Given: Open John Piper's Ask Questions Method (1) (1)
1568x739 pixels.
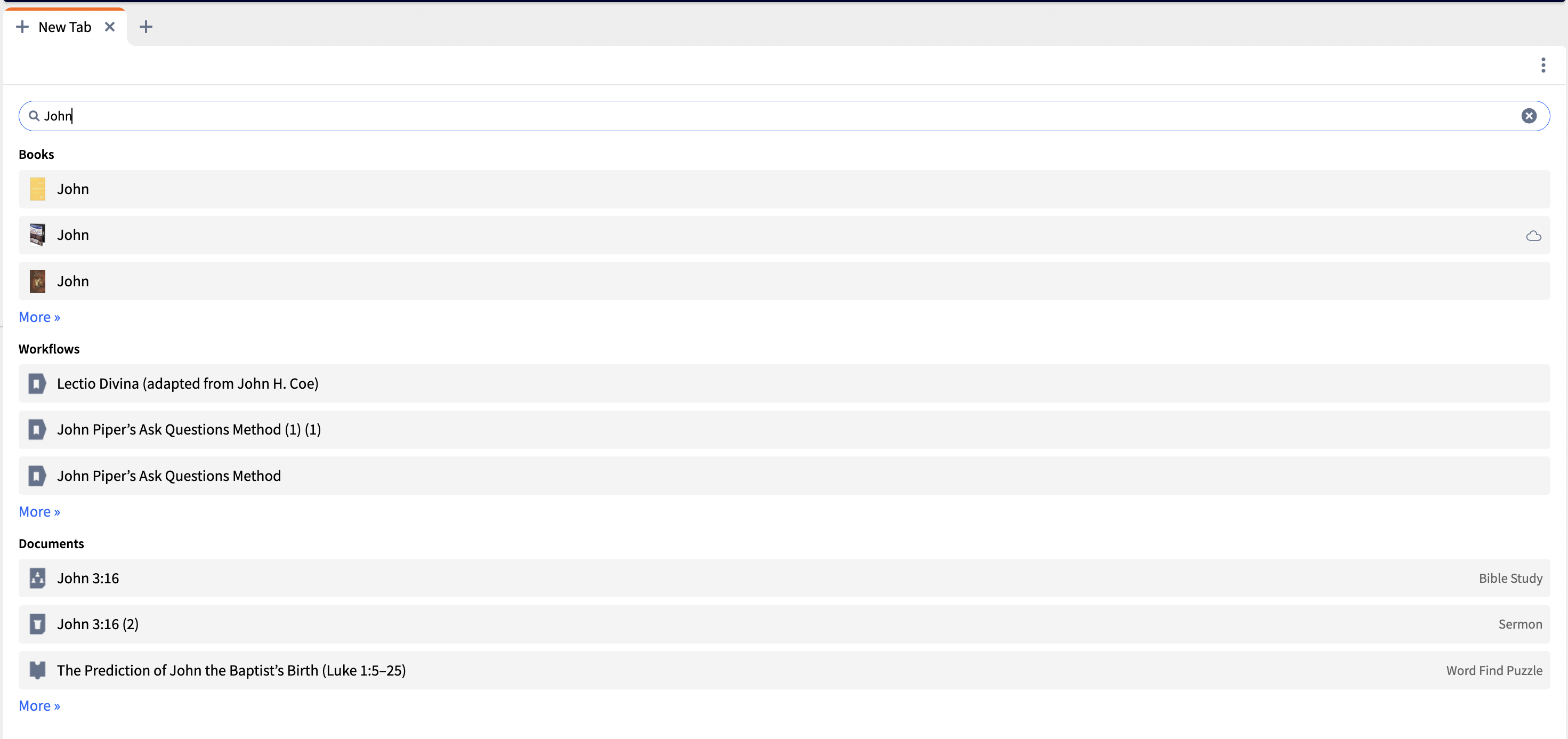Looking at the screenshot, I should pos(784,430).
